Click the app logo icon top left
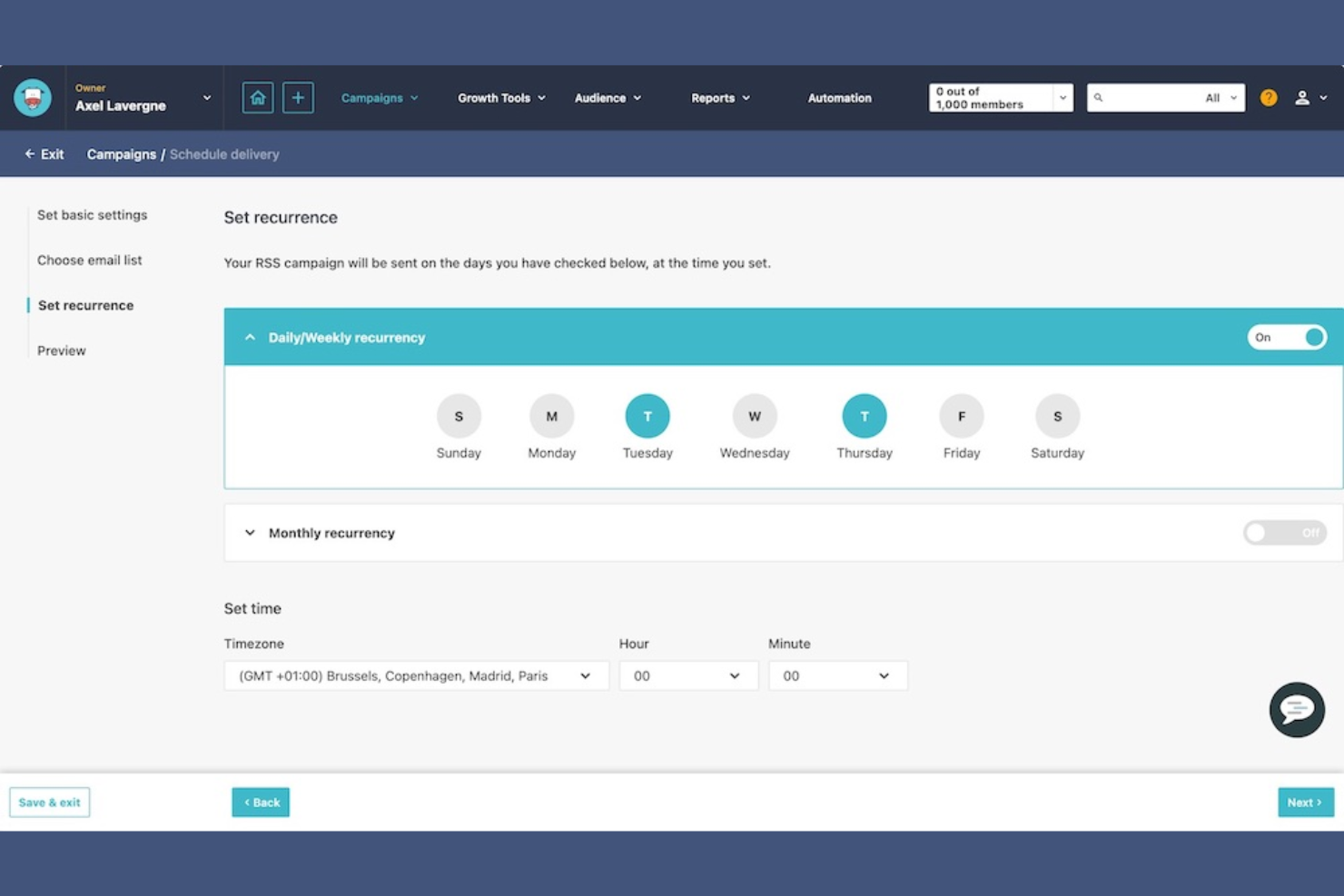 coord(32,97)
